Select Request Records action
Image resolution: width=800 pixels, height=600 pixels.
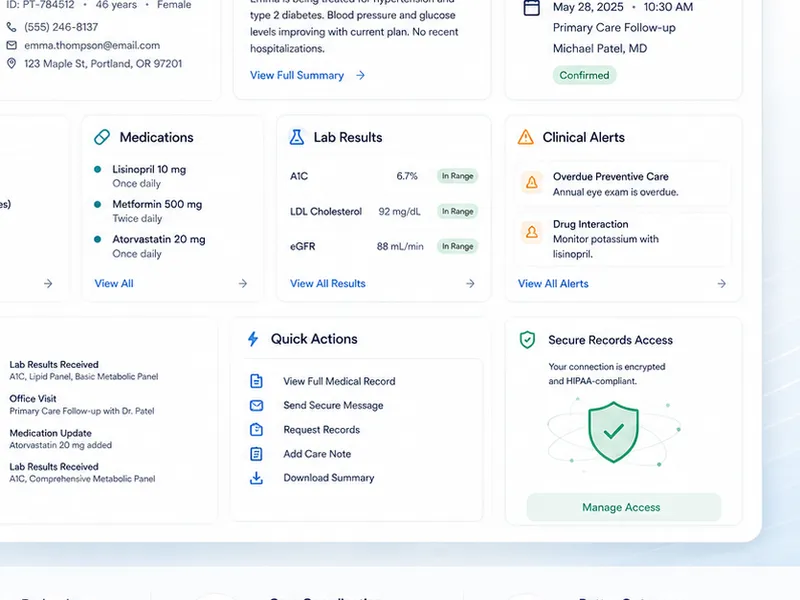pos(321,430)
